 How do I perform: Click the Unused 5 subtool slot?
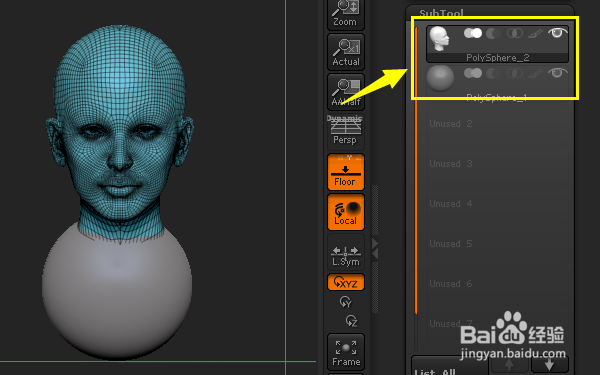click(x=497, y=244)
